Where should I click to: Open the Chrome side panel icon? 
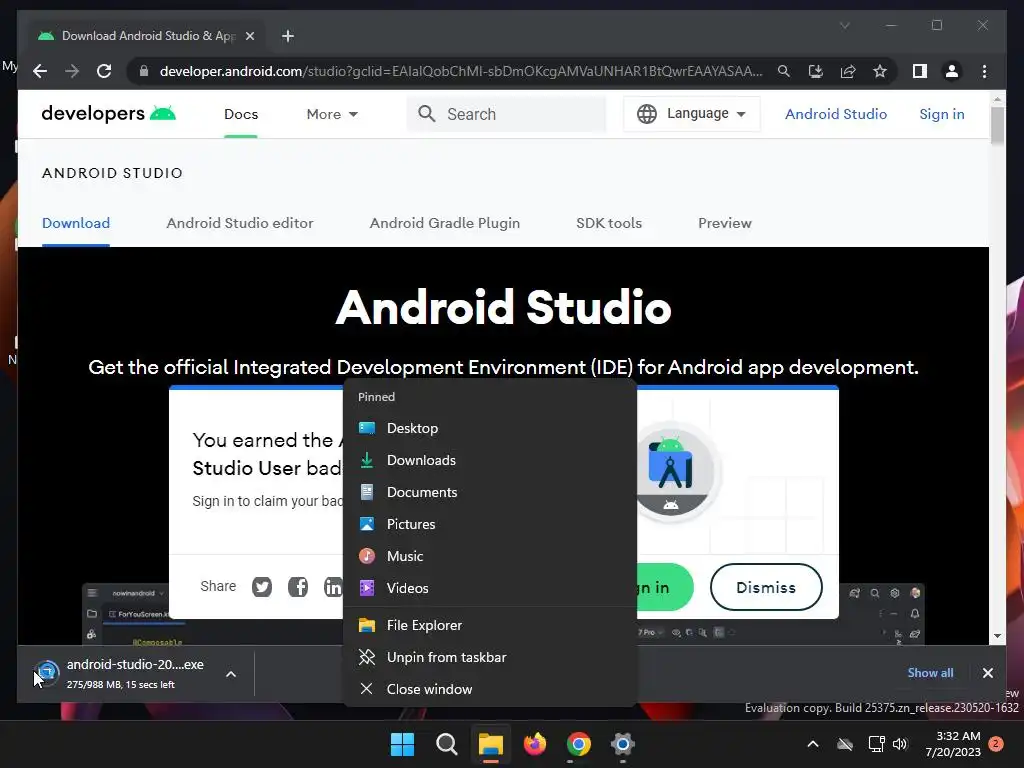(x=920, y=71)
